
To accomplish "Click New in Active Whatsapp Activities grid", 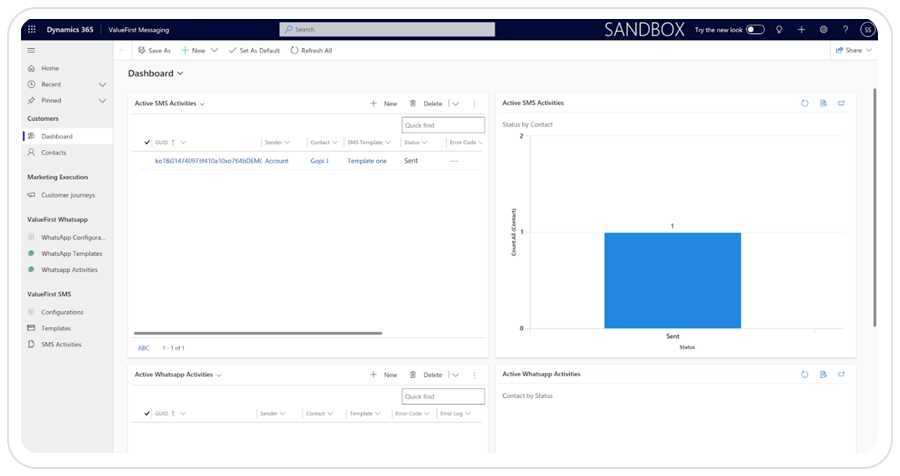I will [x=383, y=375].
